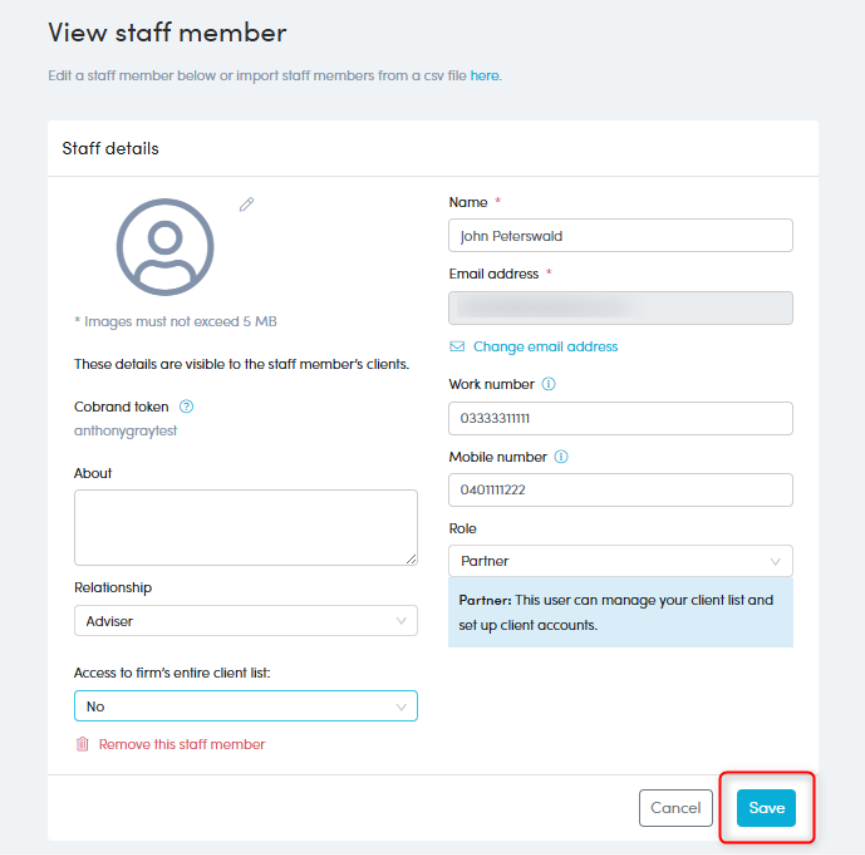
Task: Click the trash icon for removing staff
Action: point(83,744)
